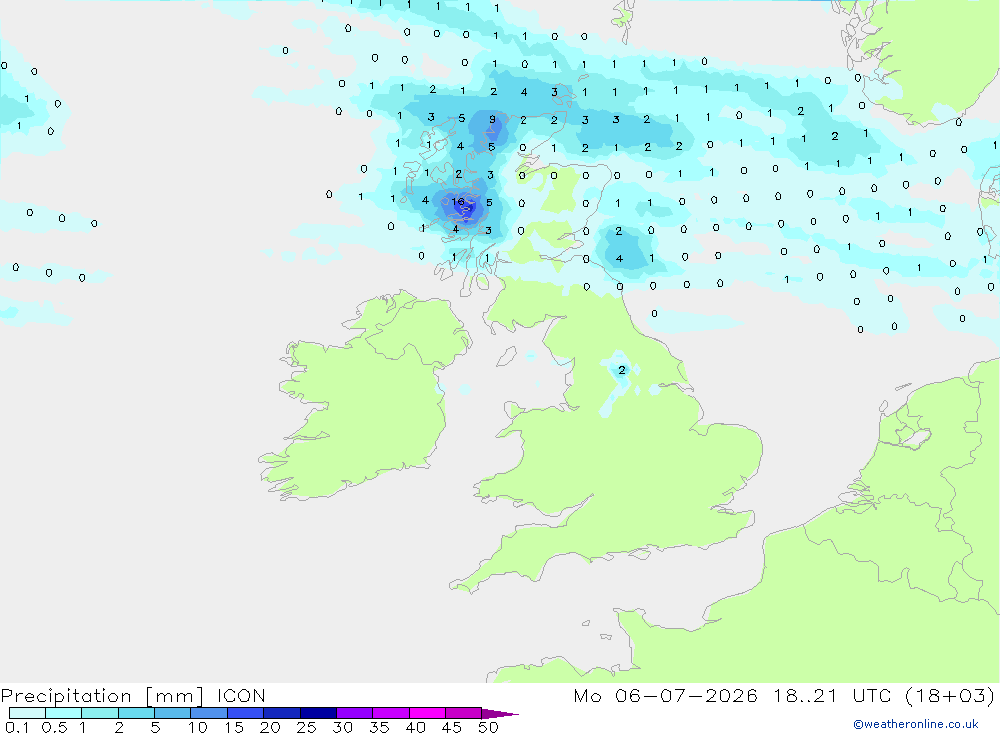Click legend tick label '30'

[342, 727]
